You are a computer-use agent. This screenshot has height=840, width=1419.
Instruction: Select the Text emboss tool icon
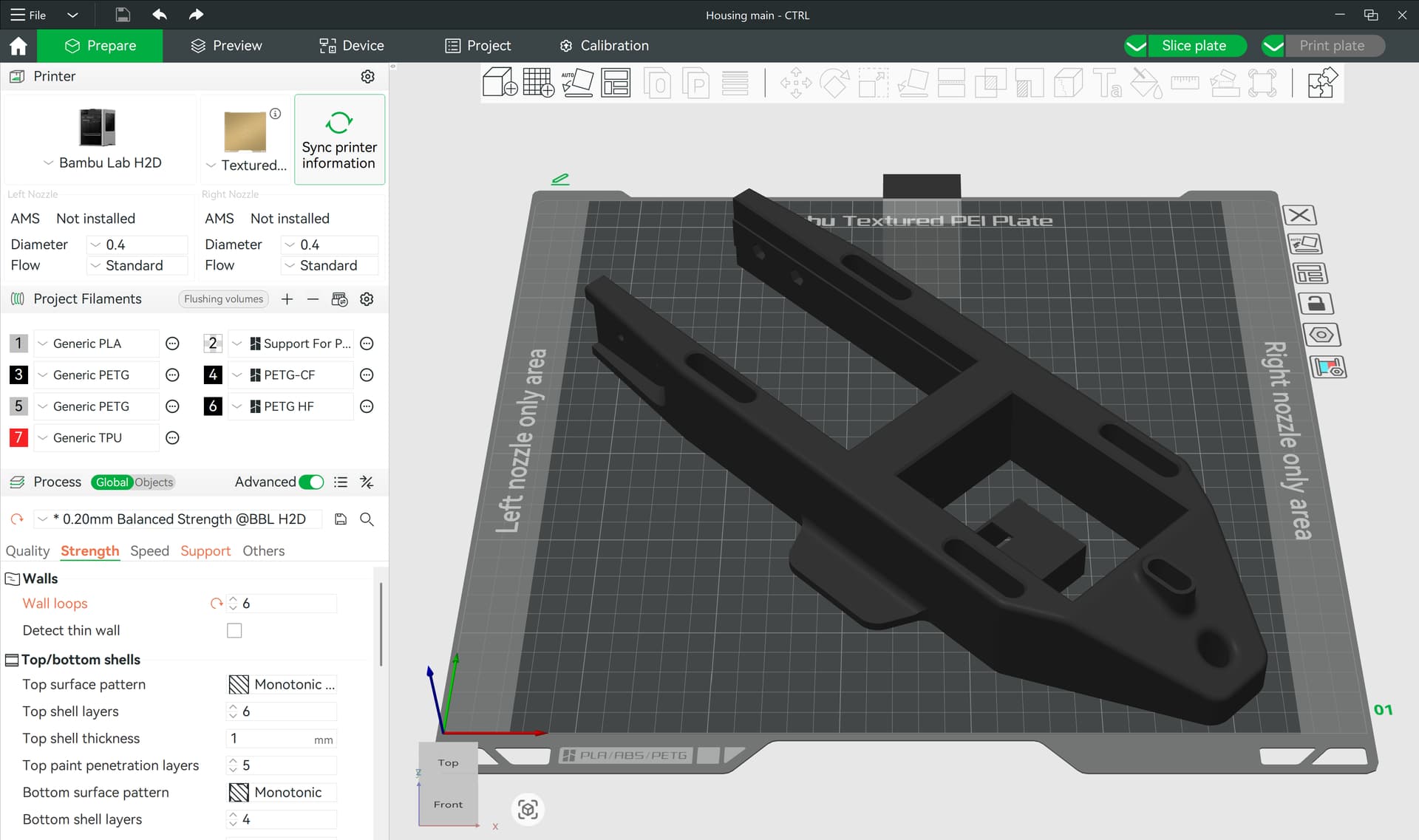[x=1107, y=83]
